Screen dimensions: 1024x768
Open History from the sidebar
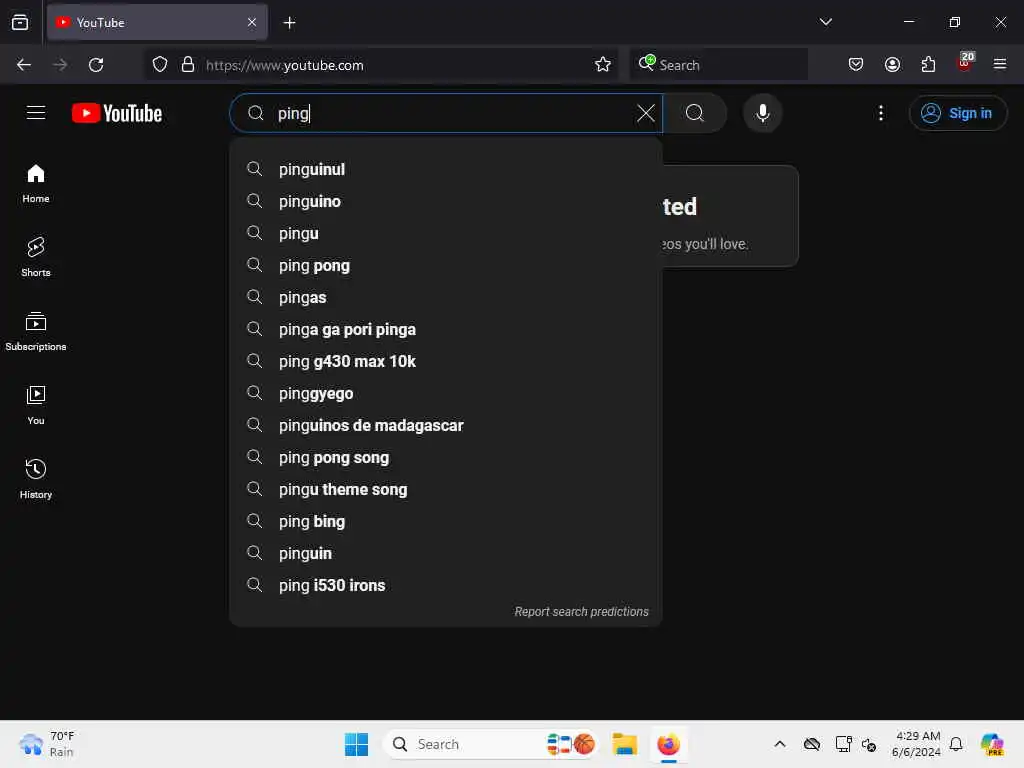click(x=36, y=479)
